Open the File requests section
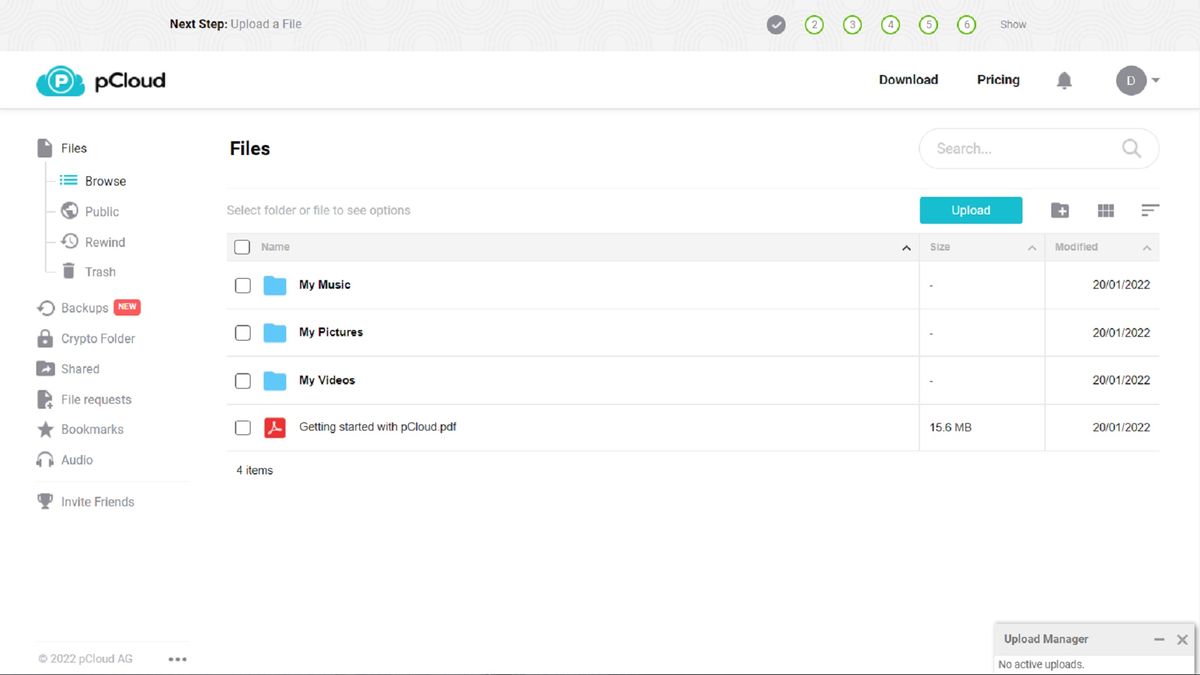The image size is (1200, 675). (x=96, y=399)
